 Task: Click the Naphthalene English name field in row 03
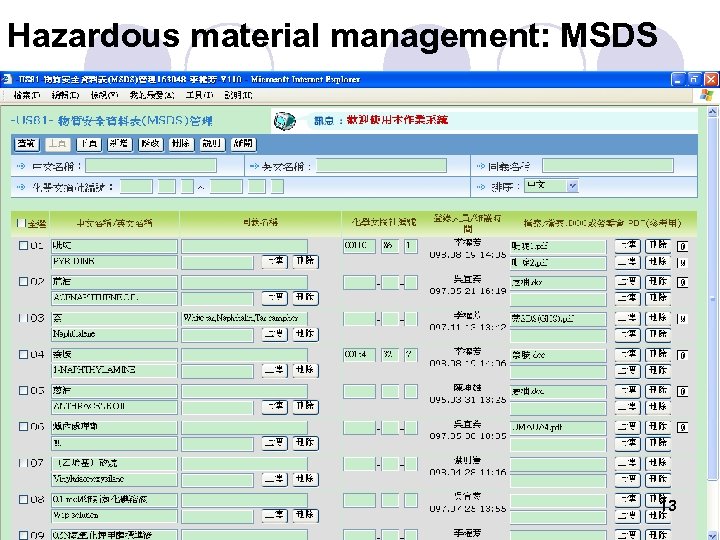click(114, 334)
